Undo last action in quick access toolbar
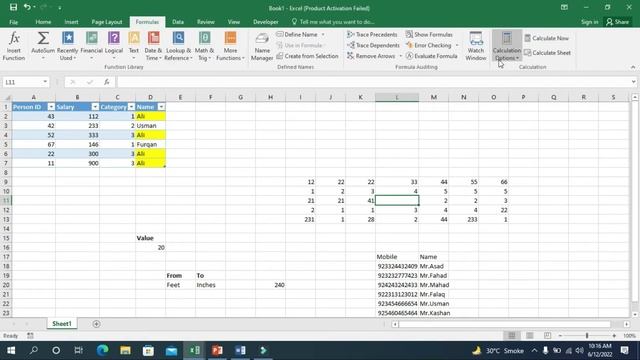The height and width of the screenshot is (360, 640). (27, 7)
